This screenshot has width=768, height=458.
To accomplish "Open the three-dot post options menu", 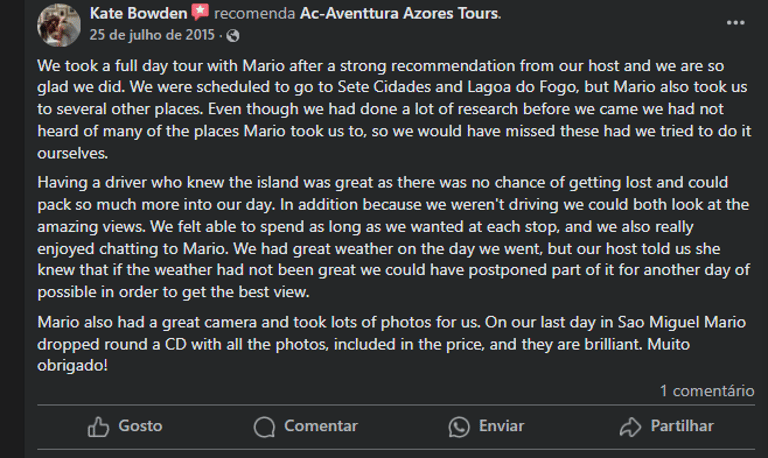I will point(735,21).
